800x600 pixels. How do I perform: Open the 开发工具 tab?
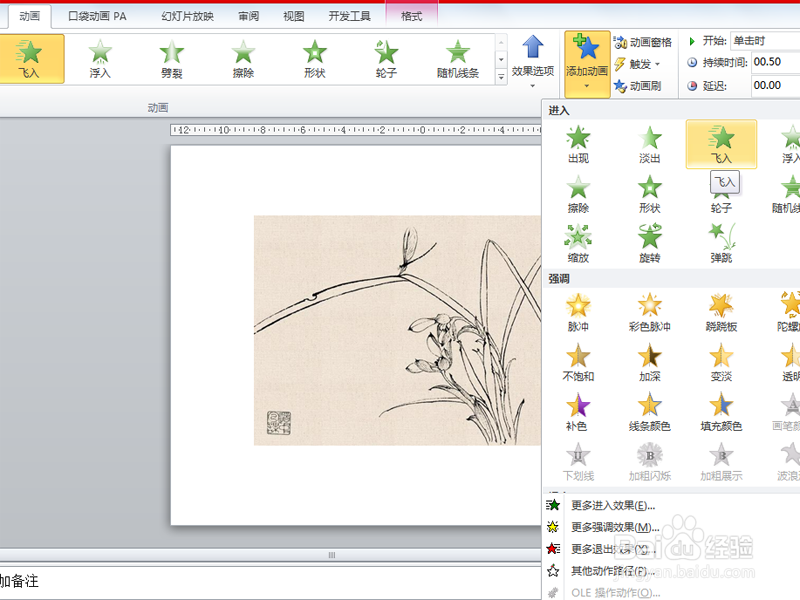[349, 16]
